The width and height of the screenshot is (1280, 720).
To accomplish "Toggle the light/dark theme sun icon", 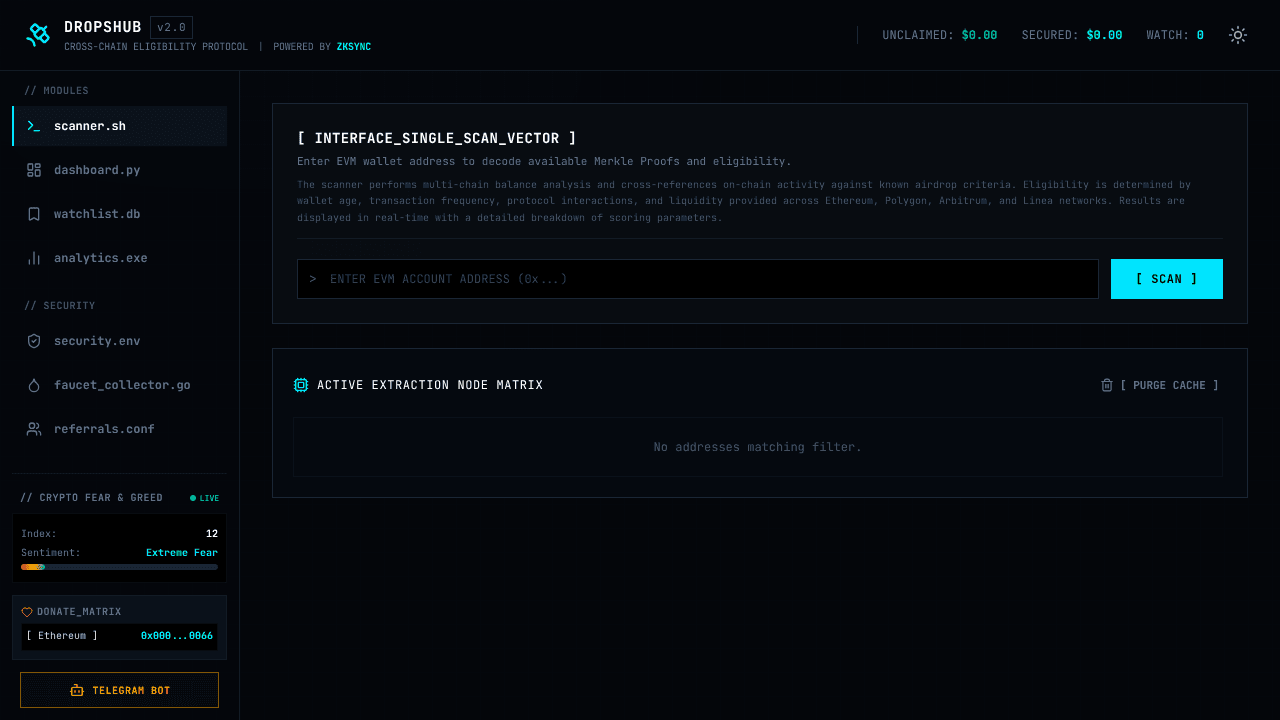I will [x=1238, y=35].
